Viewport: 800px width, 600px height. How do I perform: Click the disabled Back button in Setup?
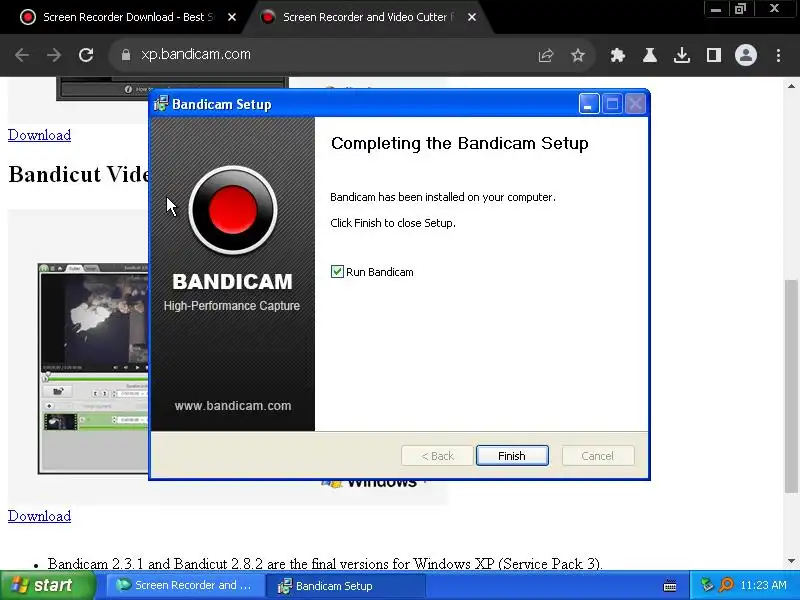(x=437, y=456)
